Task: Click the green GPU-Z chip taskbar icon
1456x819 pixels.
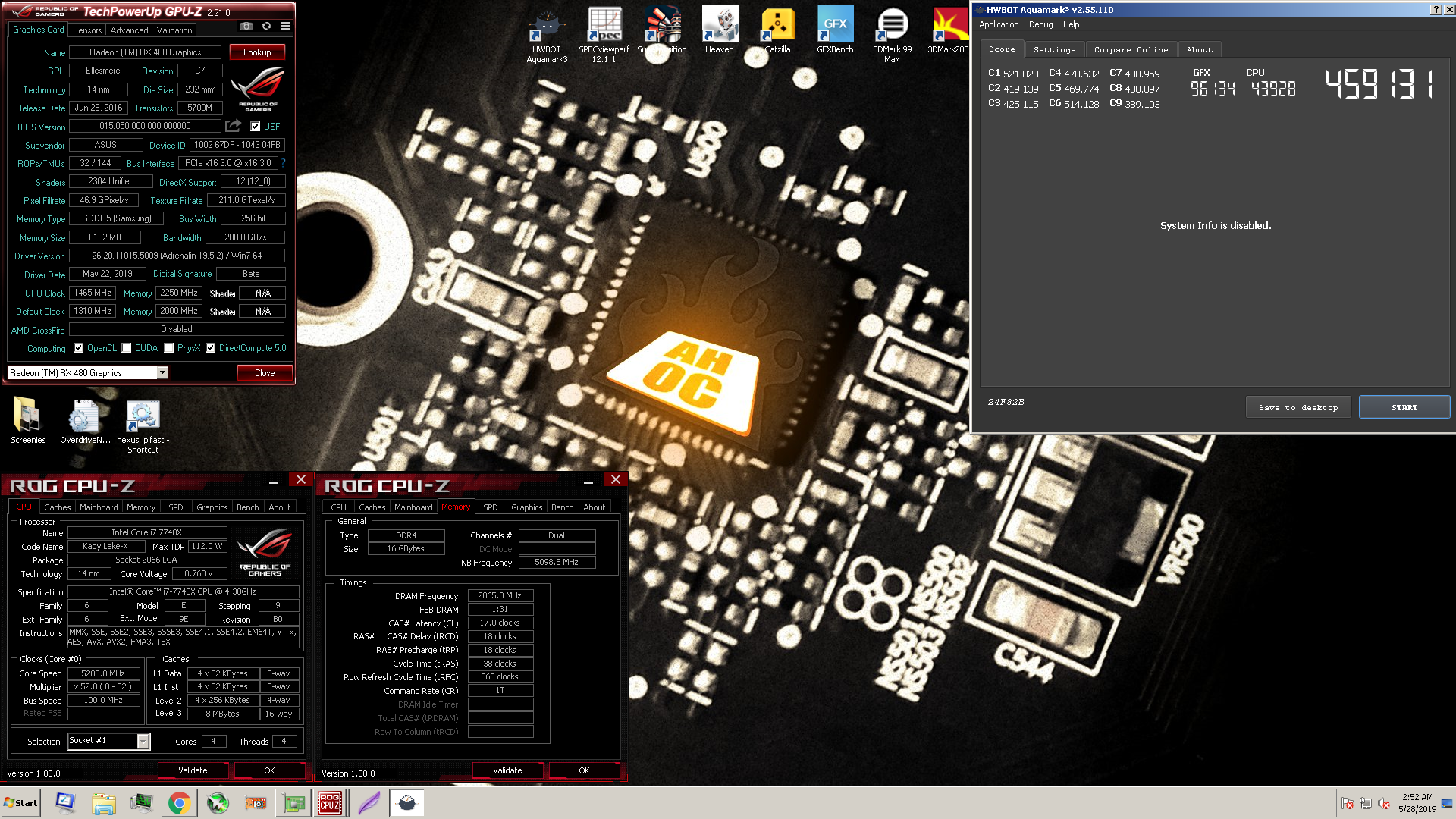Action: point(293,803)
